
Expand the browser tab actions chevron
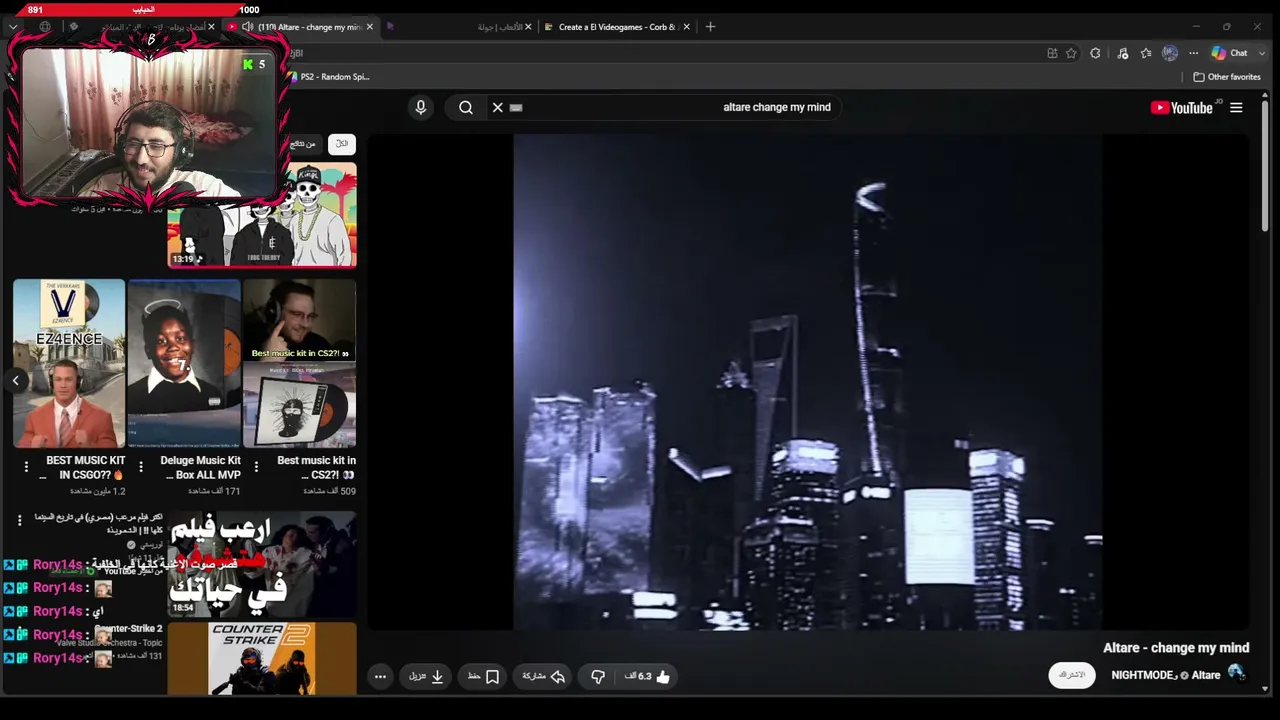13,27
